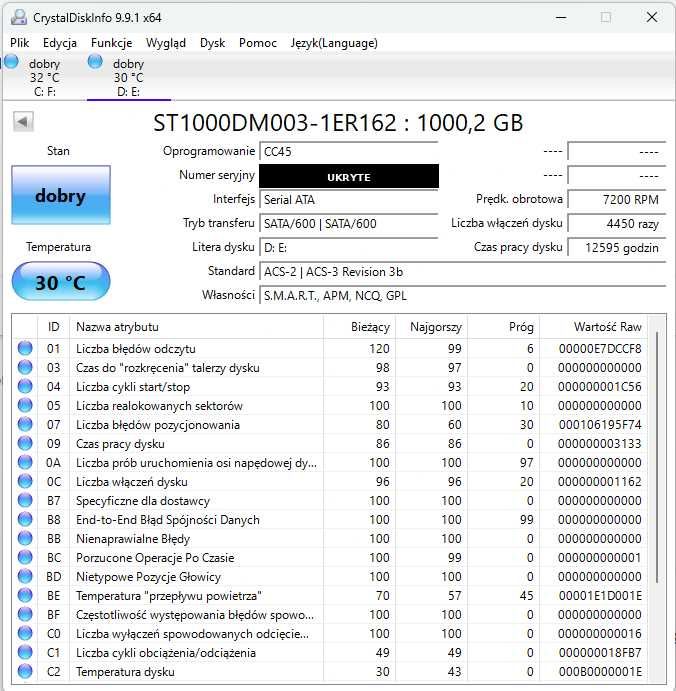Select row Liczba błędów pozycjonowania

330,424
